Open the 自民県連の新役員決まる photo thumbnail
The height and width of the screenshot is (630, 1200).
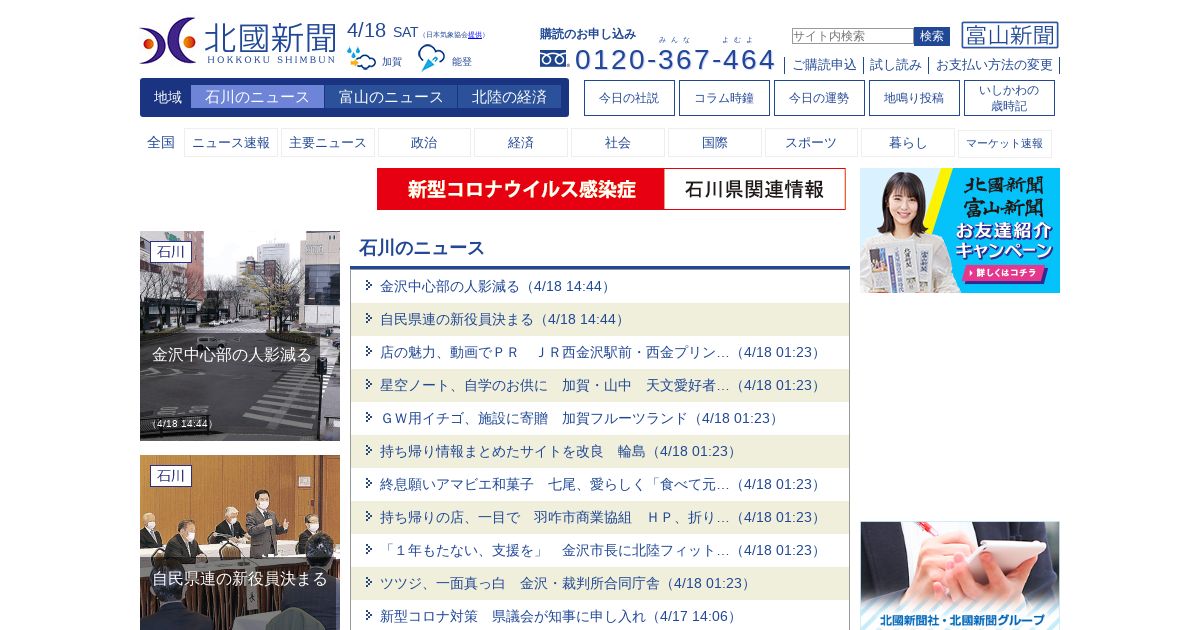240,543
